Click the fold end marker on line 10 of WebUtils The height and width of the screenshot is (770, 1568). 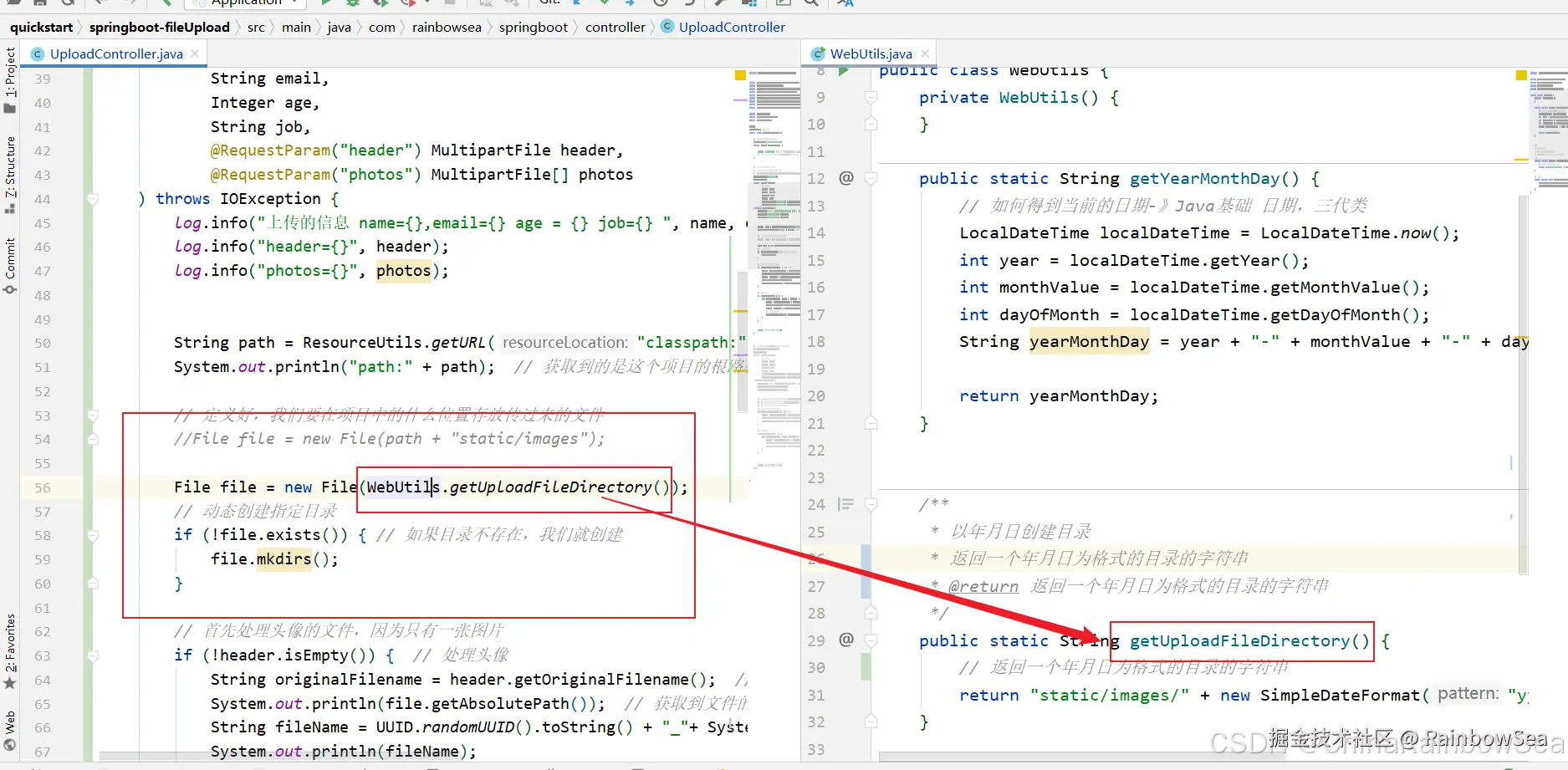[871, 124]
